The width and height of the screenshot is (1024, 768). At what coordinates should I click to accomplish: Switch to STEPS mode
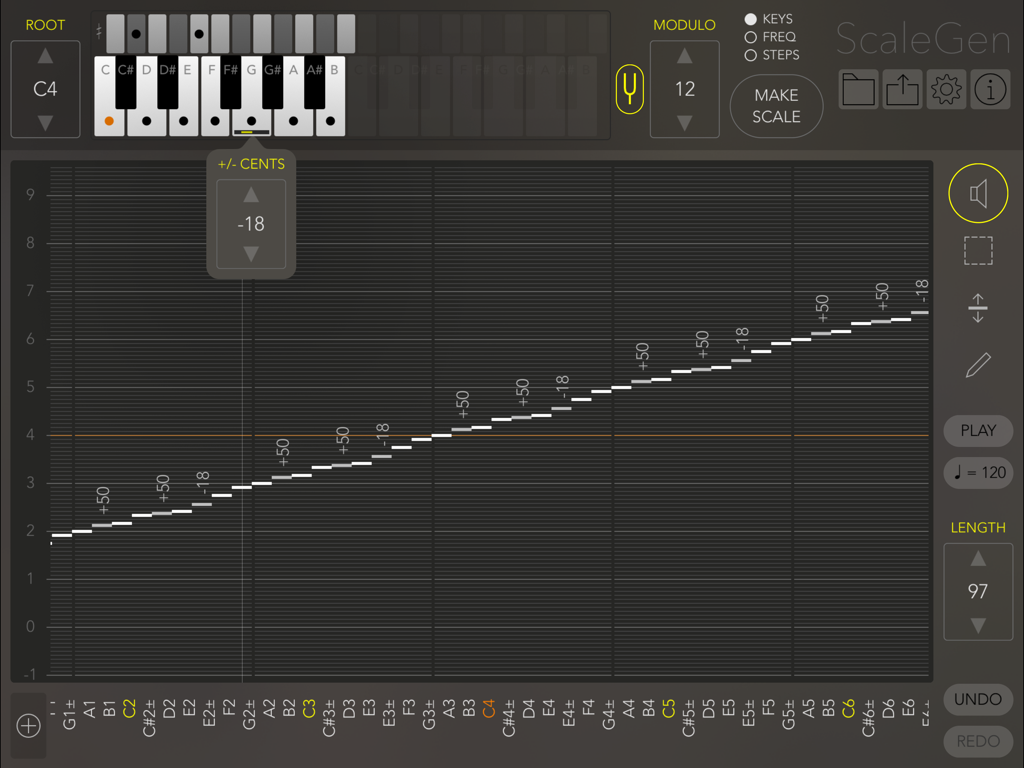coord(751,55)
